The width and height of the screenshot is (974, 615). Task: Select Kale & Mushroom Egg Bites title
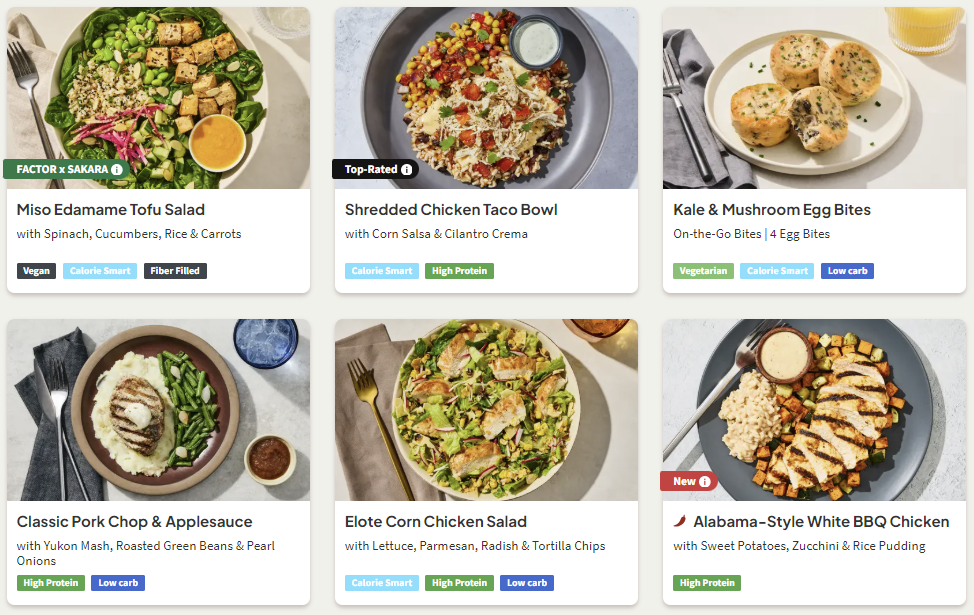772,210
